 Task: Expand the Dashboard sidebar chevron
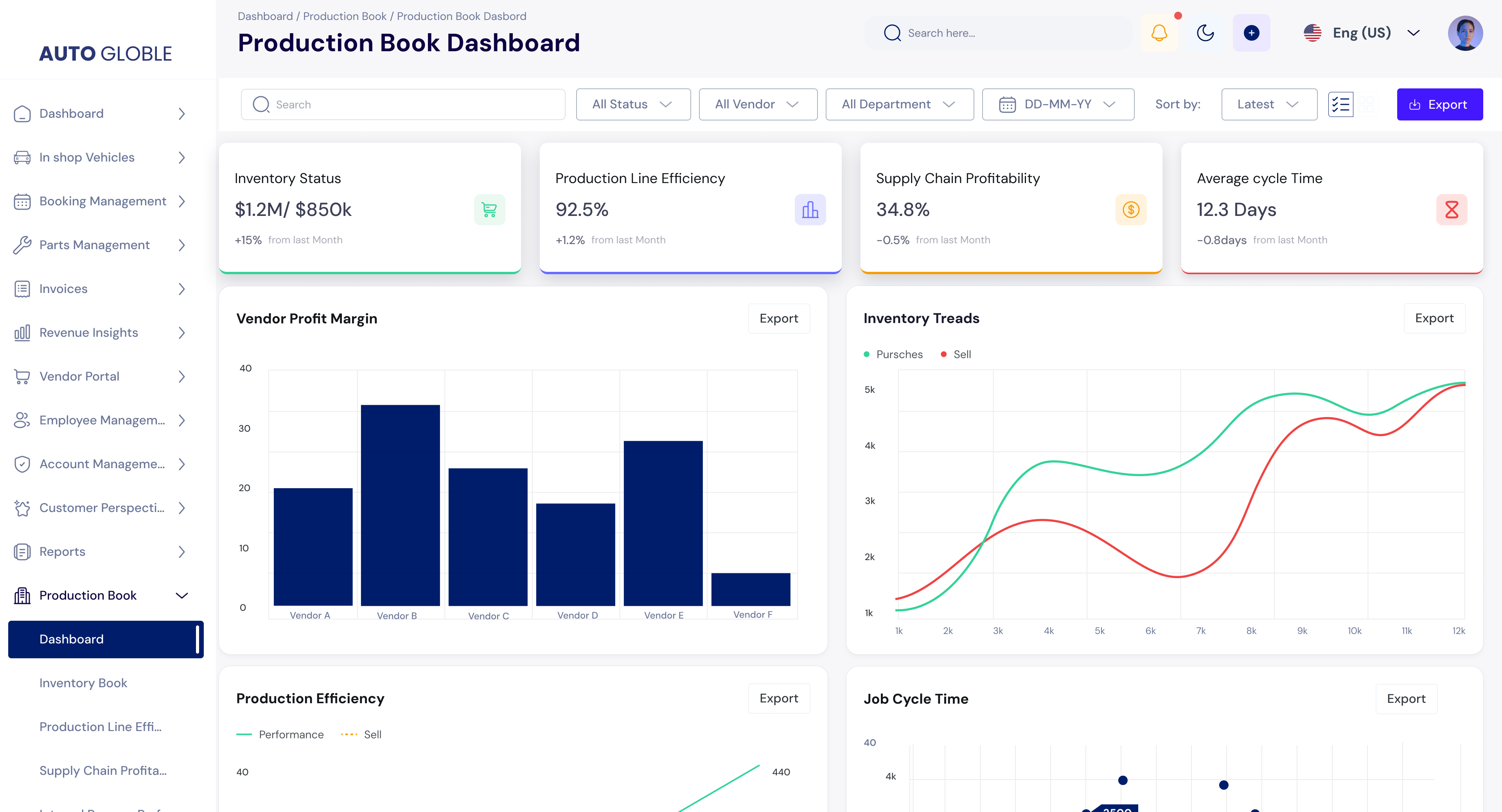click(182, 114)
